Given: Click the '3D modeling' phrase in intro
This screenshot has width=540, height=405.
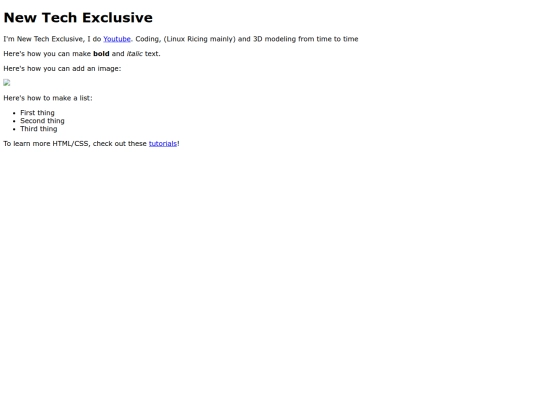Looking at the screenshot, I should [274, 39].
